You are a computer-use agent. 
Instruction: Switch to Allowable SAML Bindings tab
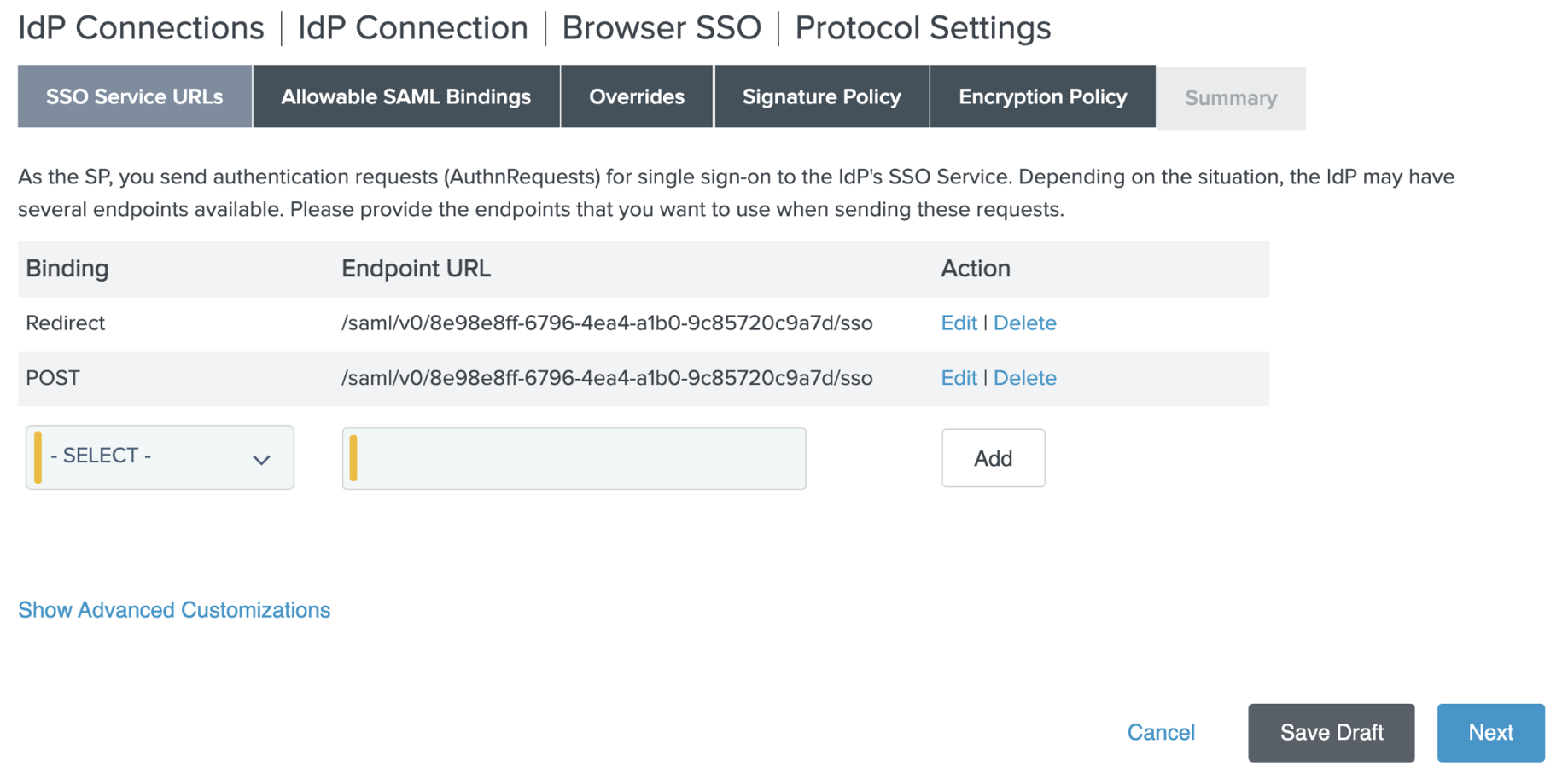click(x=405, y=97)
